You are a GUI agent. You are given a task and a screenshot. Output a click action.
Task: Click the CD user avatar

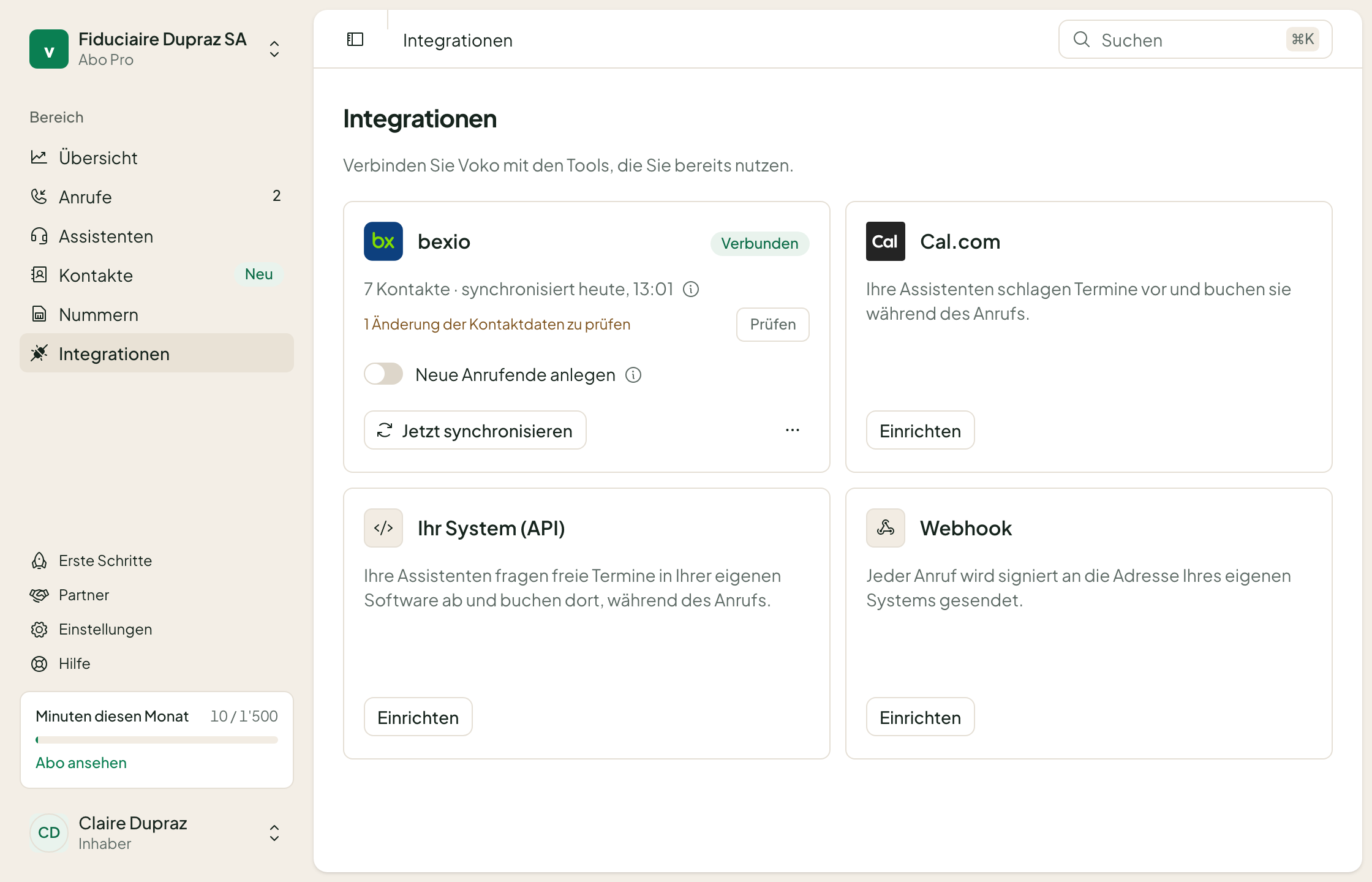[x=49, y=833]
